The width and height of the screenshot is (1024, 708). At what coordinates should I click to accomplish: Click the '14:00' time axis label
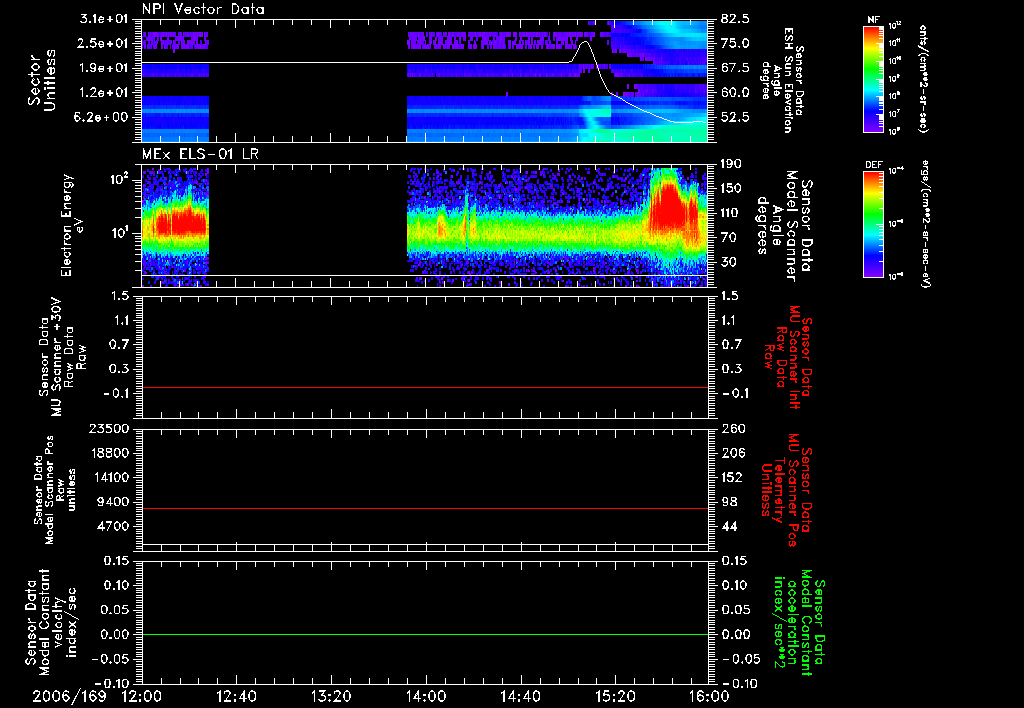tap(426, 696)
